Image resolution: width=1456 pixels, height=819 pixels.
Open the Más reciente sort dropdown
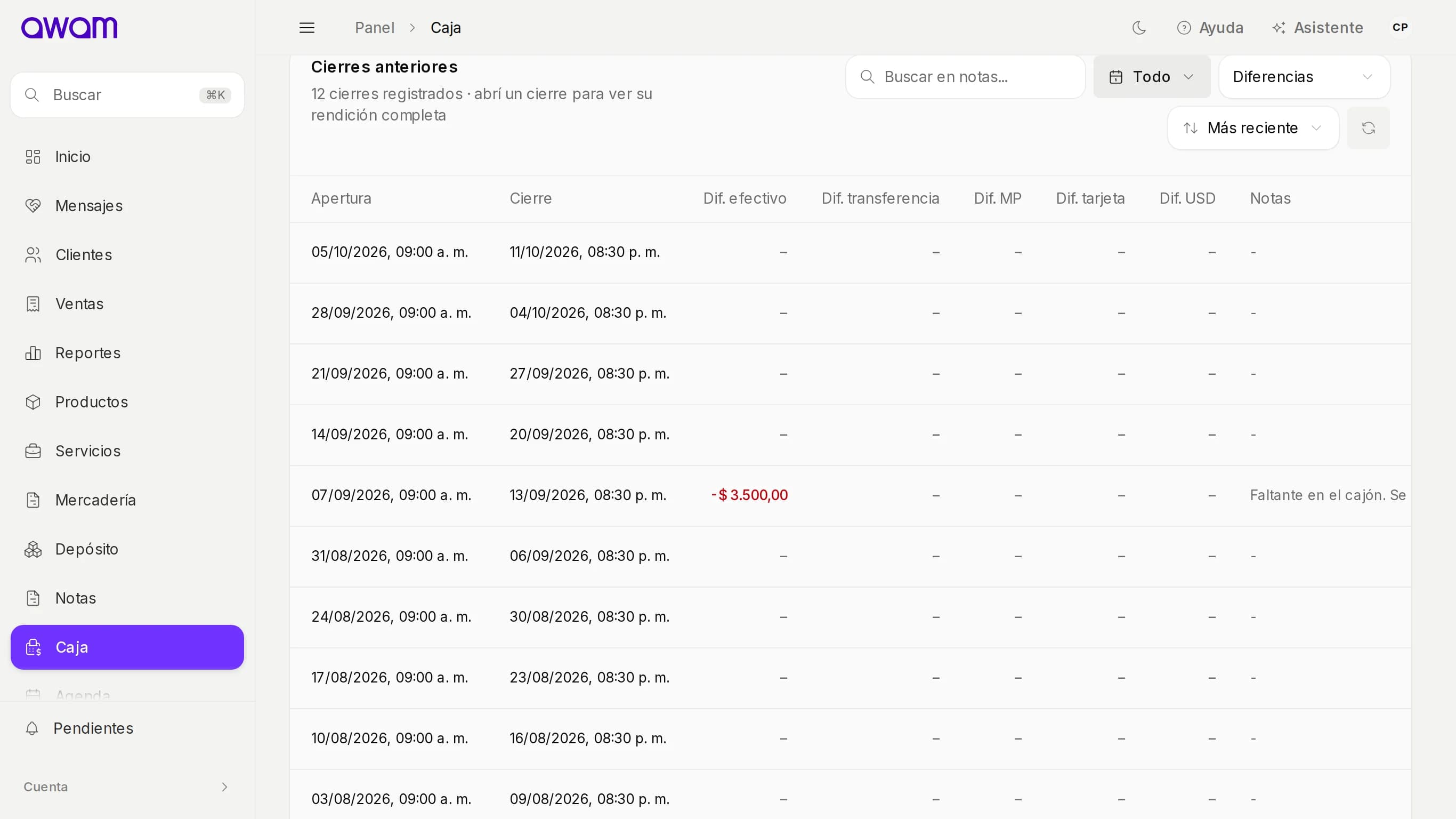tap(1253, 129)
